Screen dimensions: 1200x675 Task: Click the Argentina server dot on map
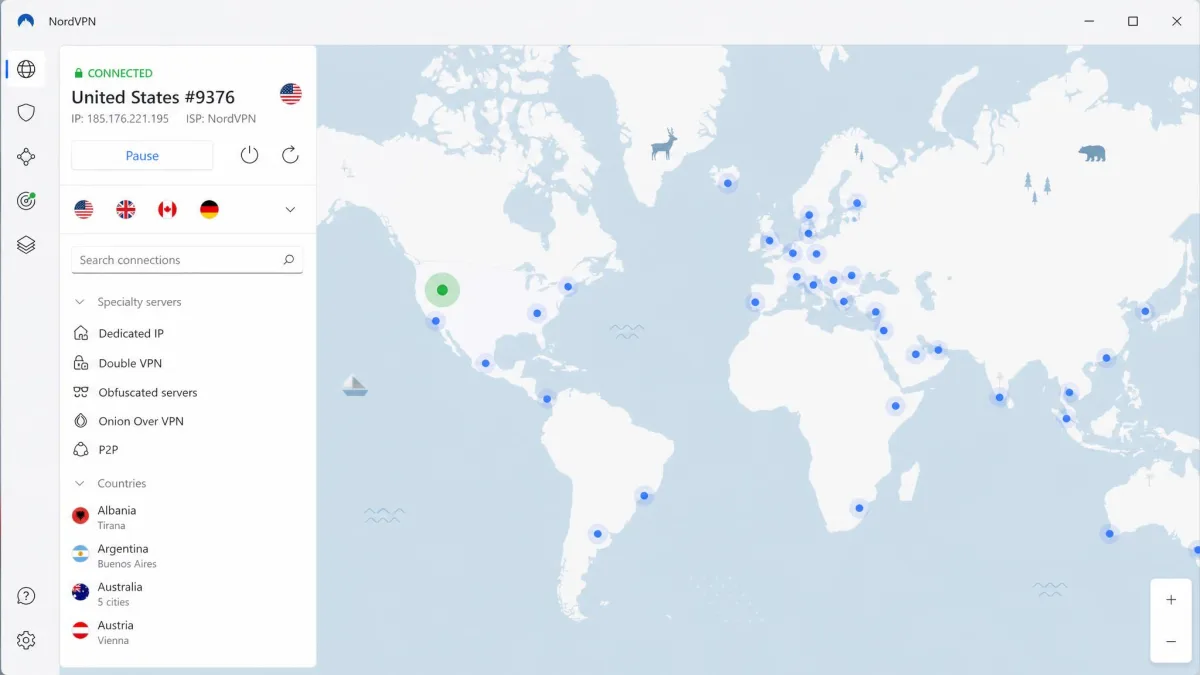[598, 534]
